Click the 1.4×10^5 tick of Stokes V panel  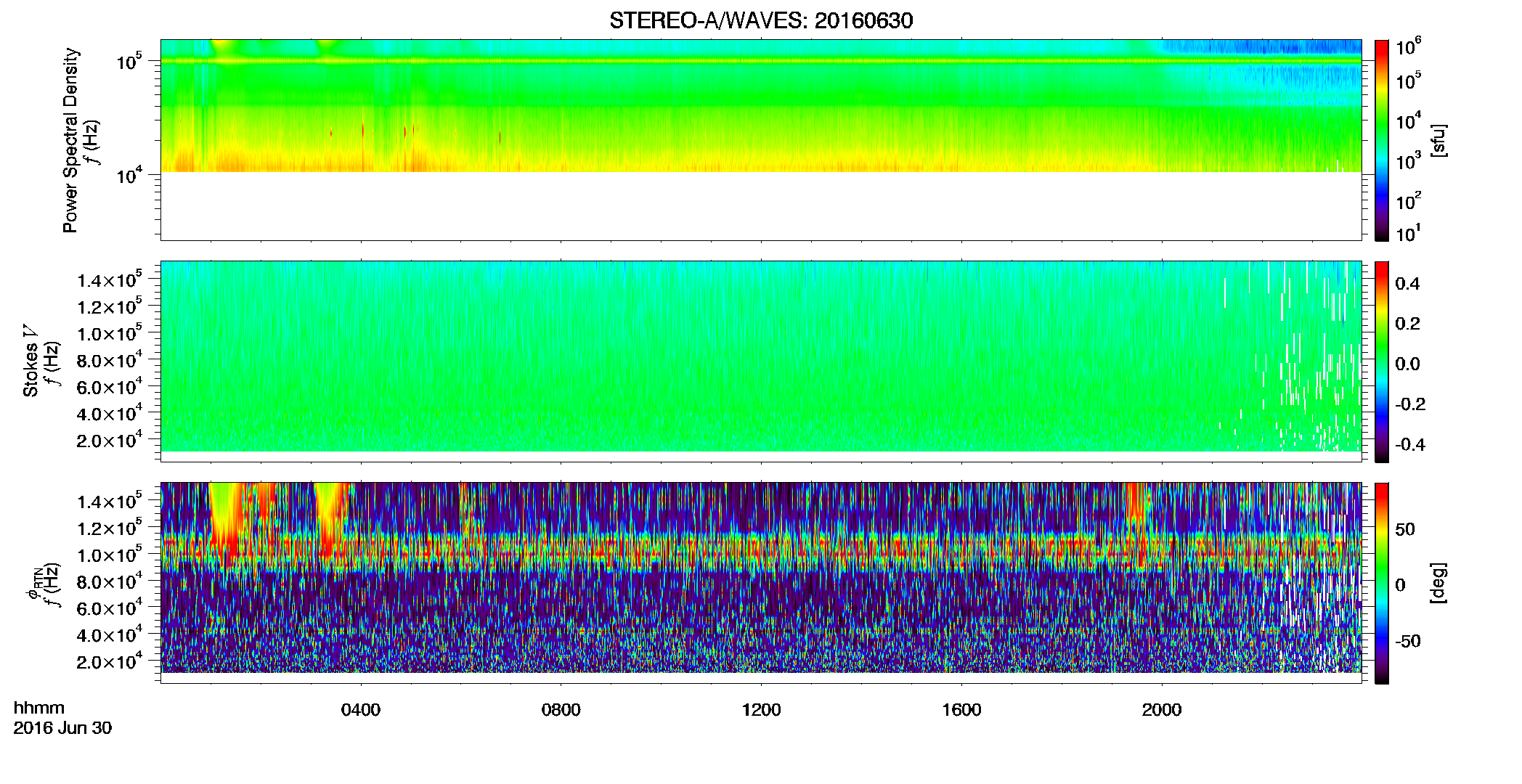(x=109, y=280)
